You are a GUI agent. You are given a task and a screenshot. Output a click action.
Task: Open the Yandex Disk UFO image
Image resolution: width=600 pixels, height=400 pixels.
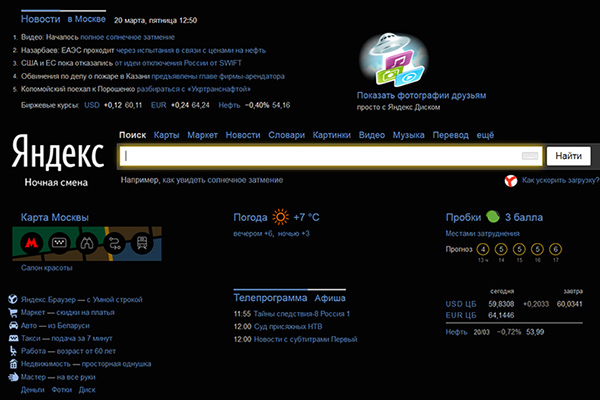pos(394,60)
